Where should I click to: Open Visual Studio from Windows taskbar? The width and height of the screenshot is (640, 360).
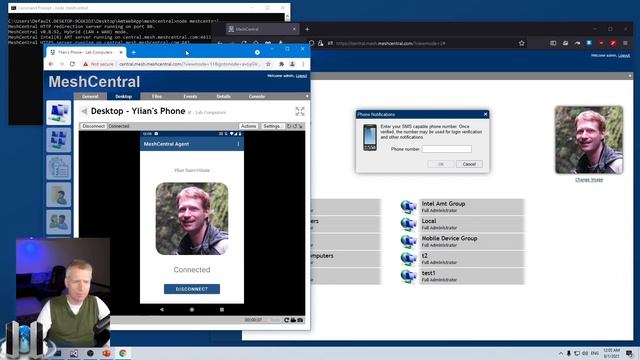click(x=74, y=353)
